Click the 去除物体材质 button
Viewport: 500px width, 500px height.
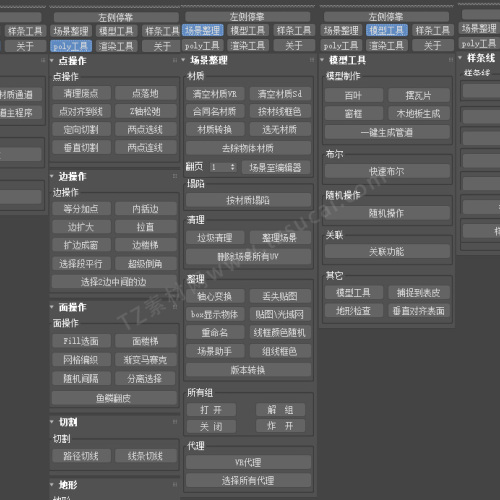click(248, 148)
